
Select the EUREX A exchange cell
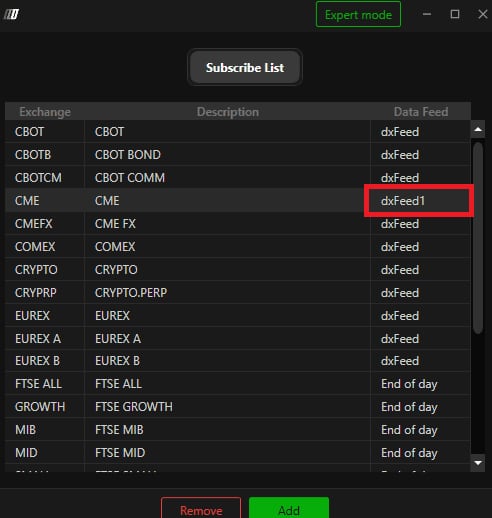click(x=45, y=338)
